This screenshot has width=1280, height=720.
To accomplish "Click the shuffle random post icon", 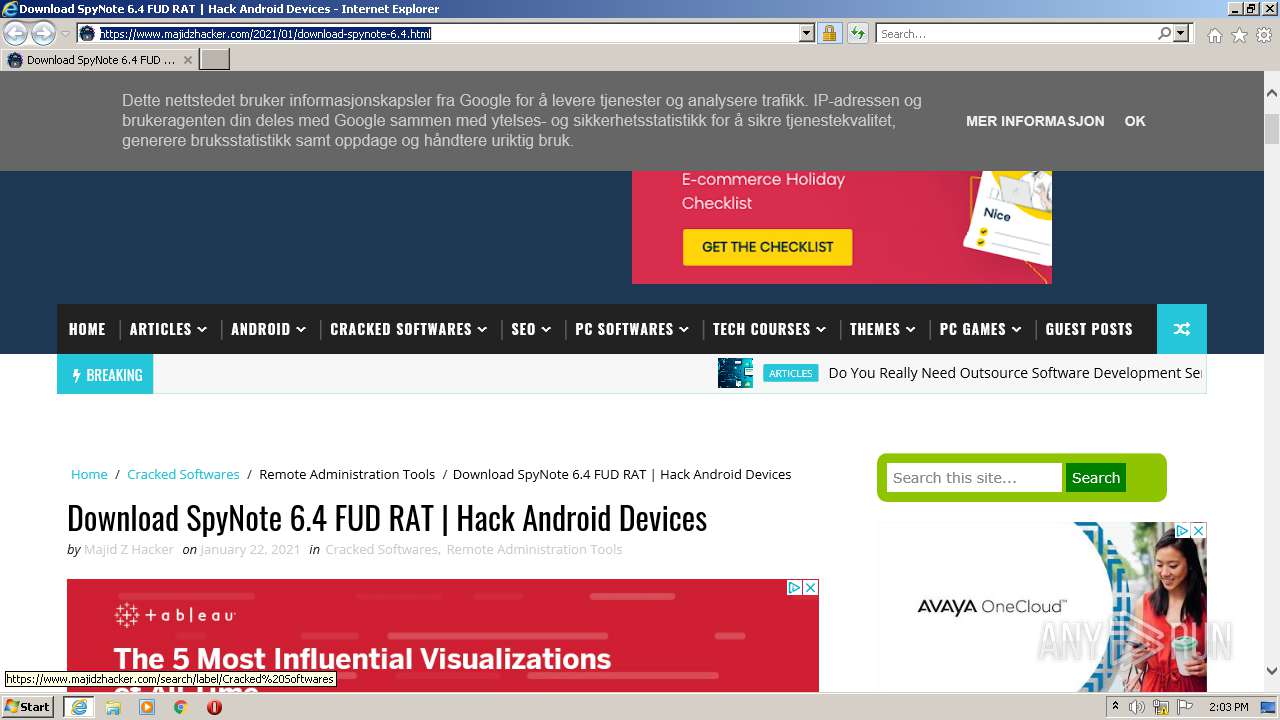I will (x=1182, y=329).
